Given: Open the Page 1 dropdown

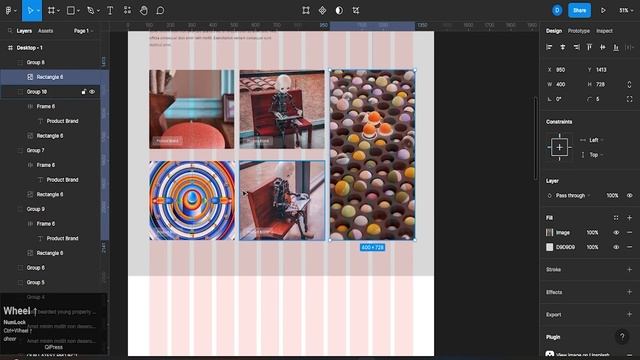Looking at the screenshot, I should [x=83, y=31].
